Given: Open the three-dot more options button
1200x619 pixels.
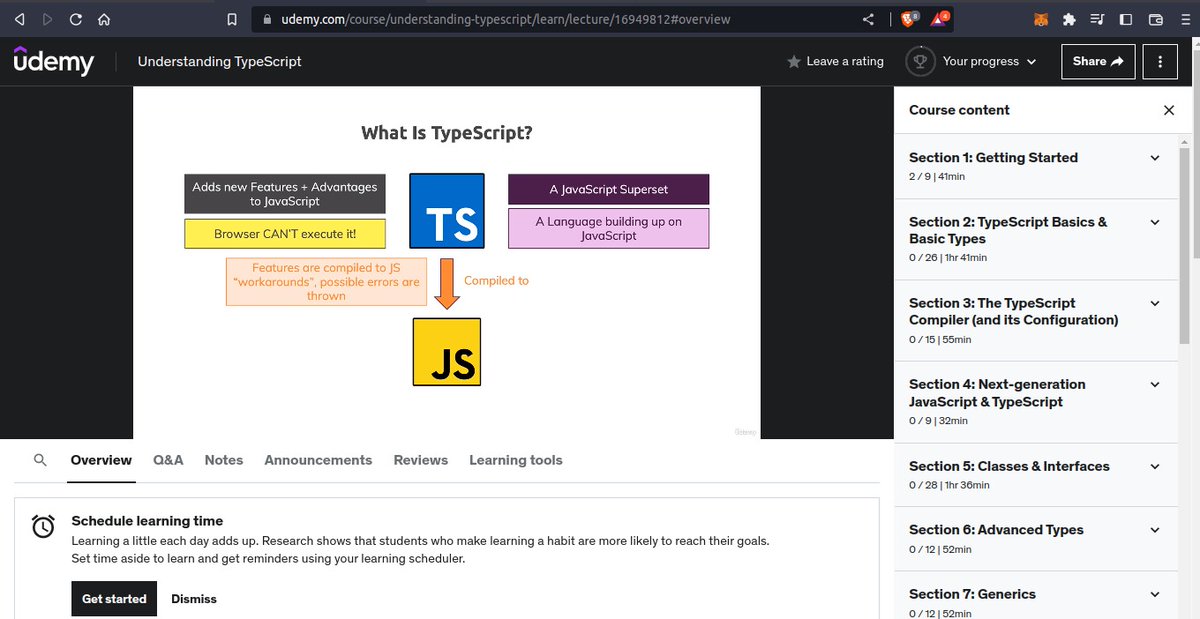Looking at the screenshot, I should tap(1160, 61).
